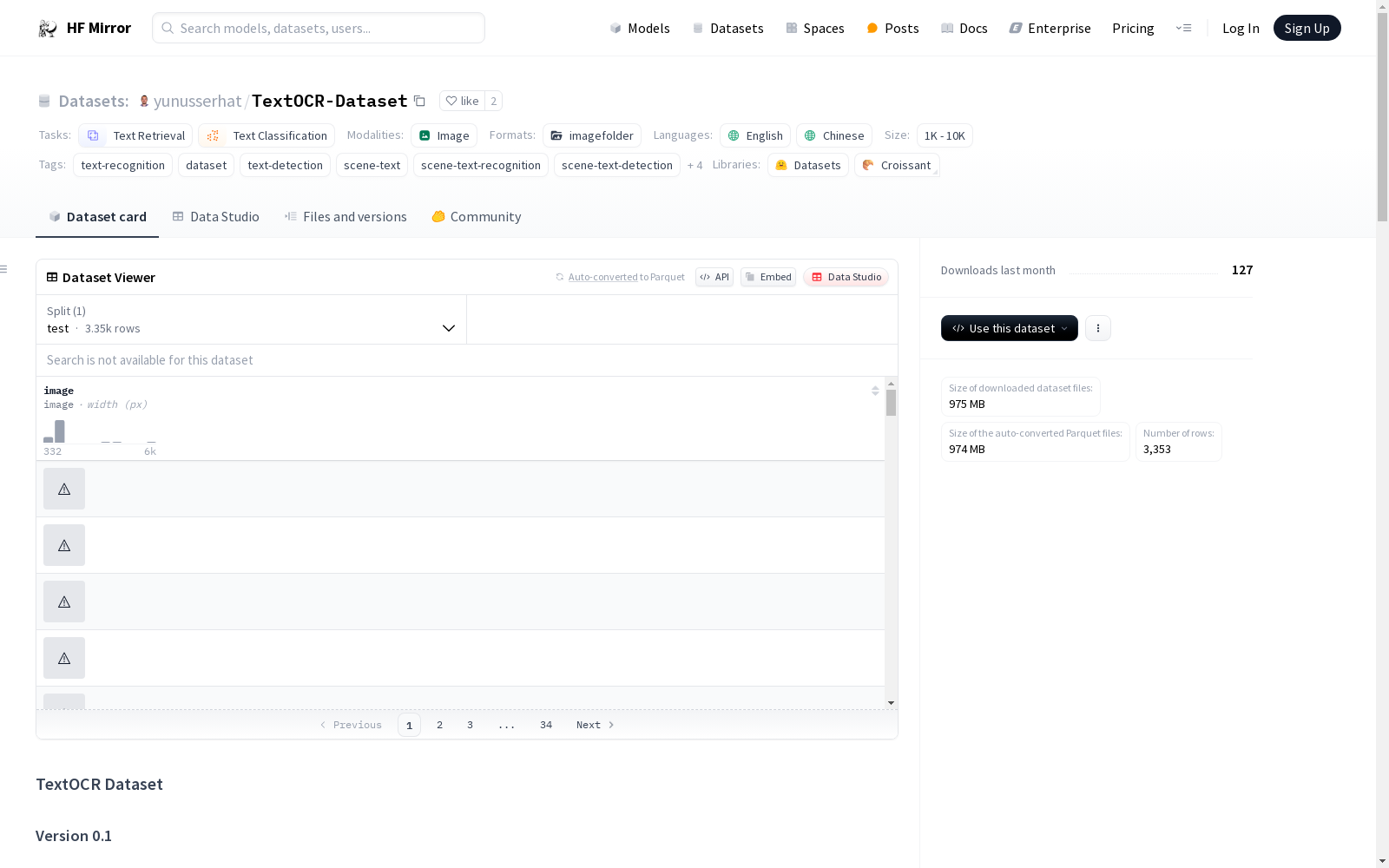
Task: Open the Models navigation item
Action: pyautogui.click(x=640, y=28)
